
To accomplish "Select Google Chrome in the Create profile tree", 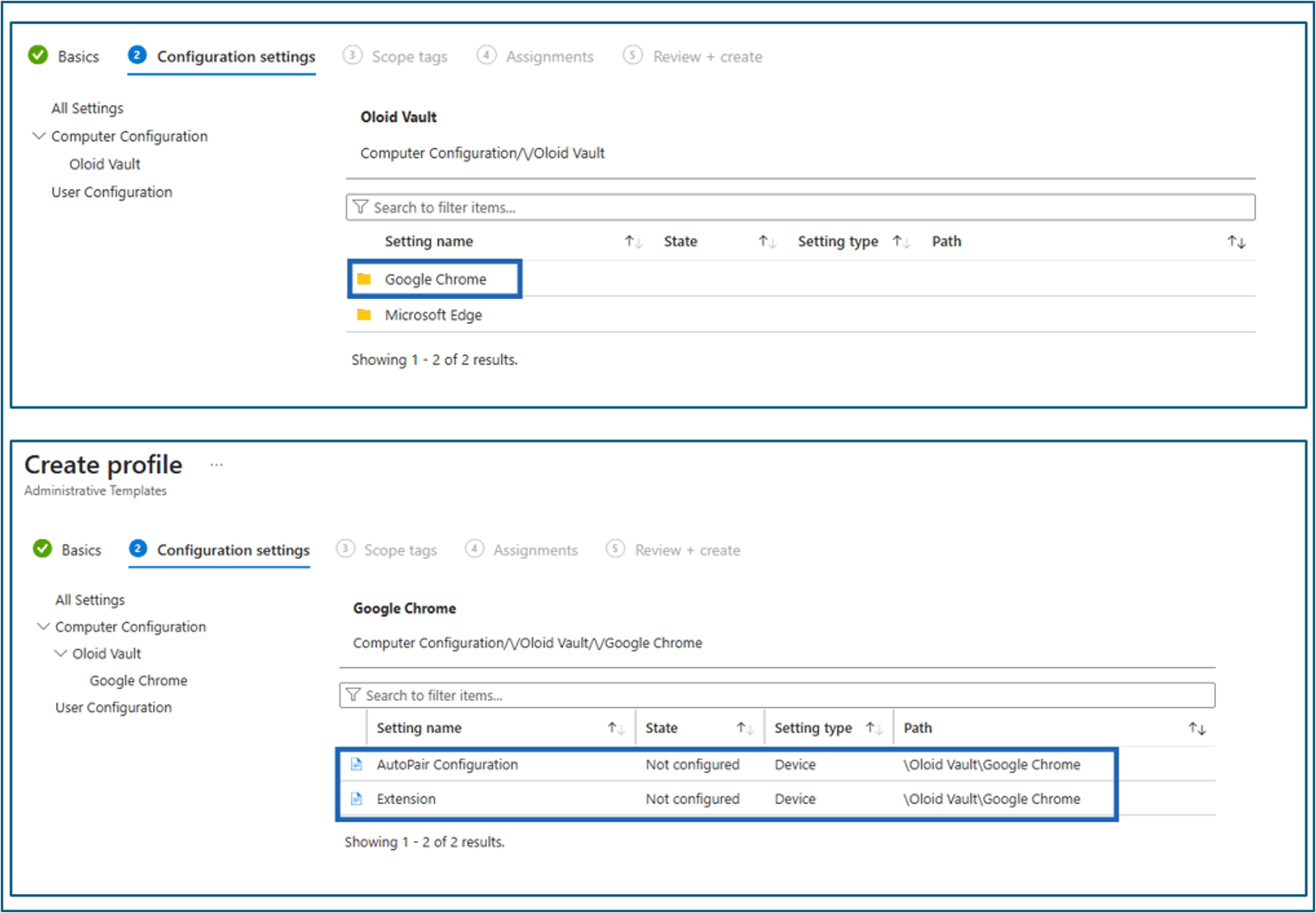I will point(139,680).
